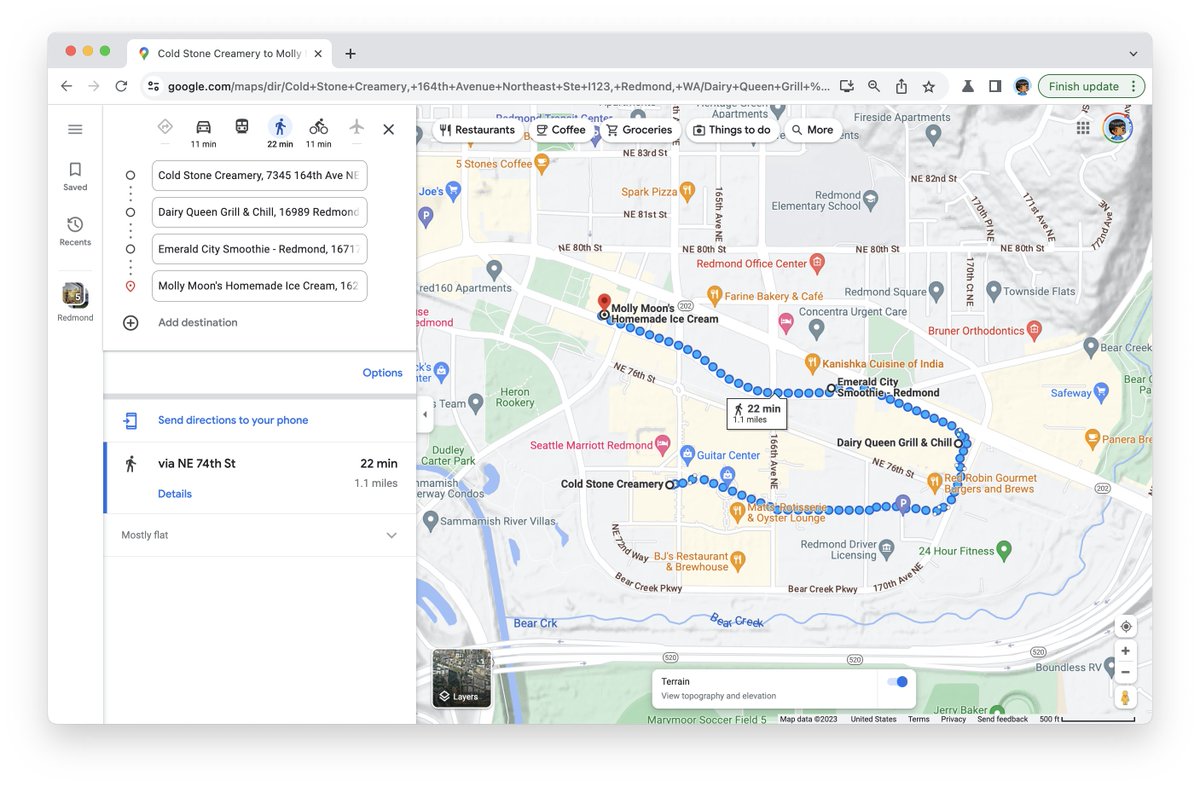Click the Molly Moon's red destination pin
The width and height of the screenshot is (1200, 787).
tap(604, 302)
